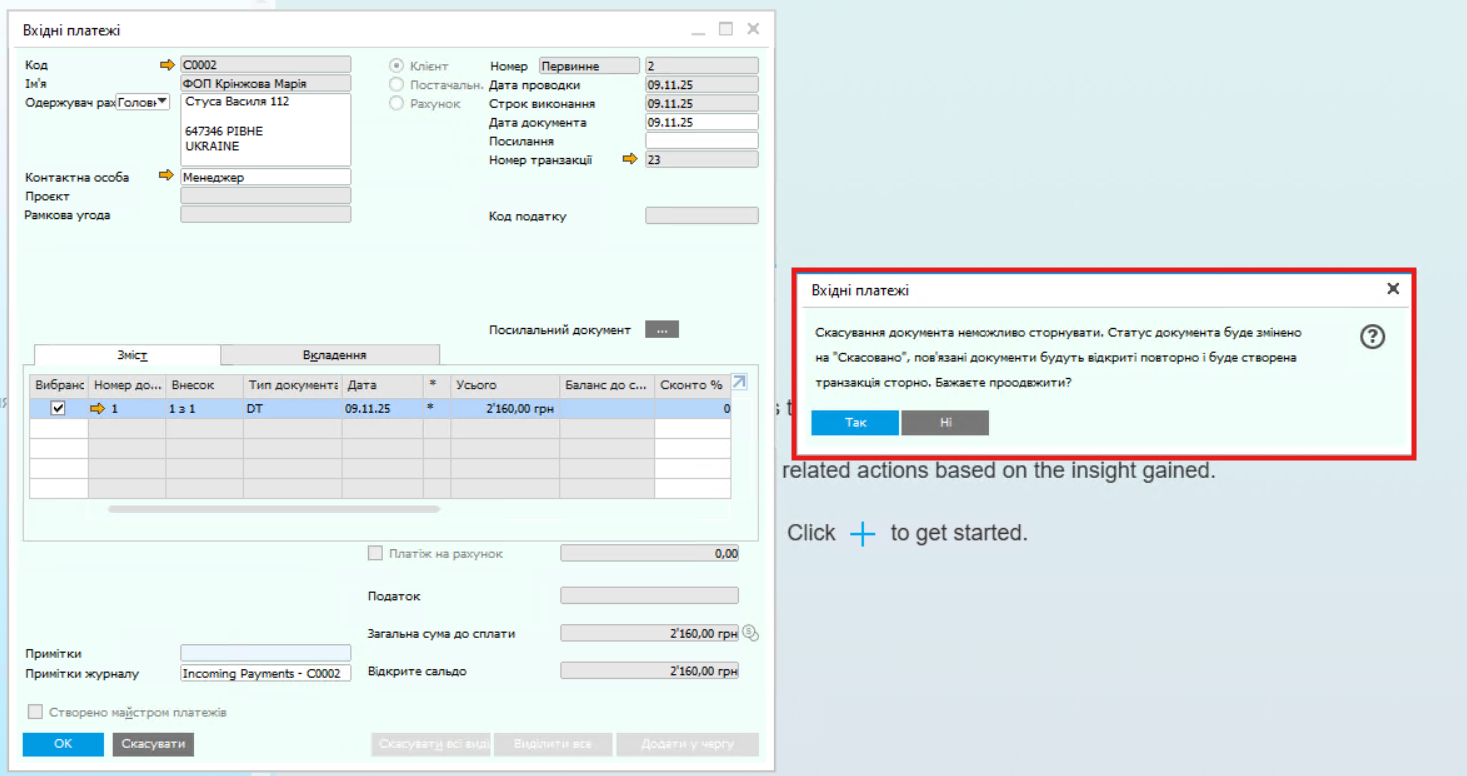Click the Ні button in dialog
The width and height of the screenshot is (1467, 776).
click(x=945, y=423)
